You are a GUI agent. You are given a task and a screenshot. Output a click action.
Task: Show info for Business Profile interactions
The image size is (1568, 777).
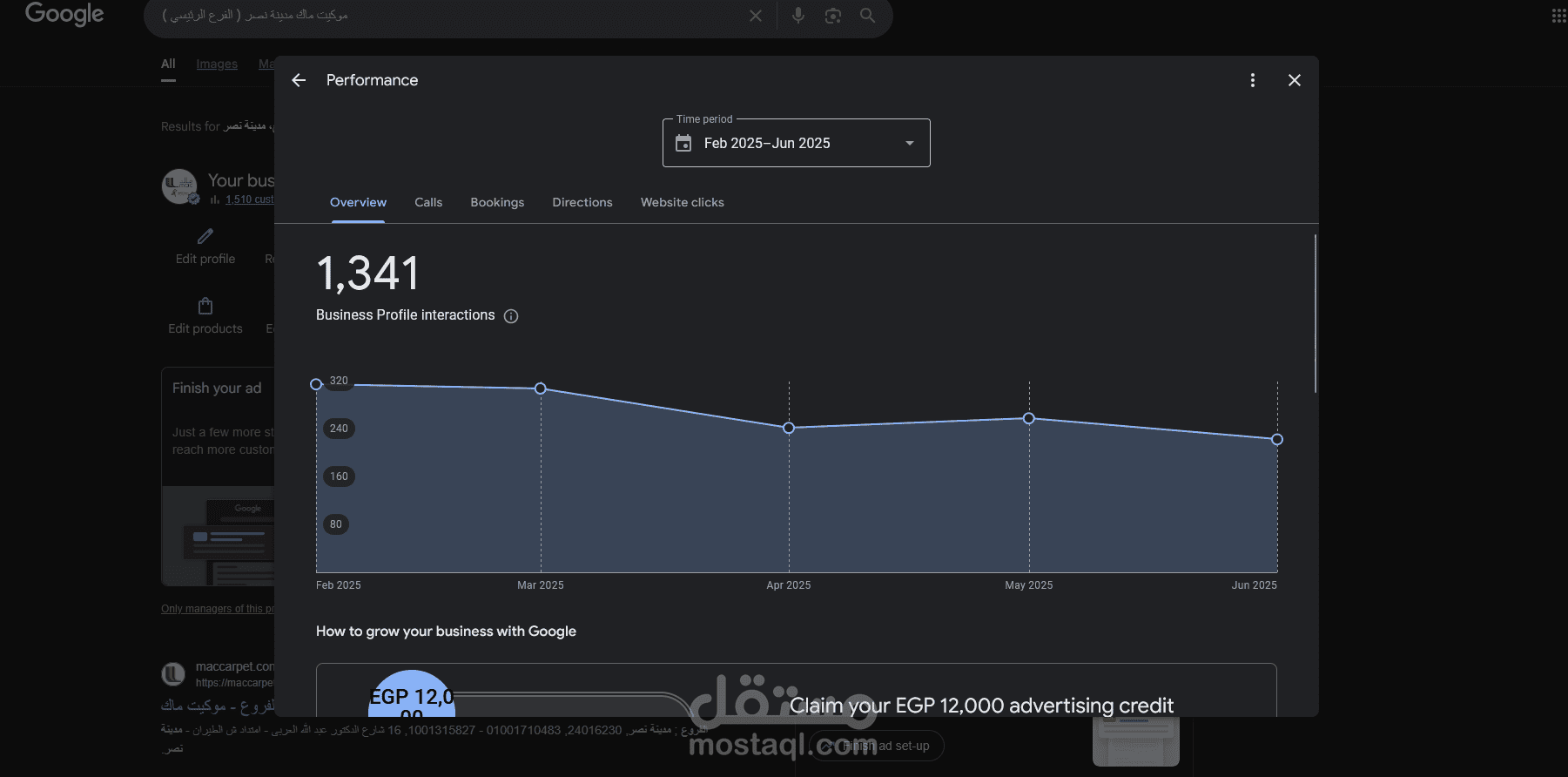[x=511, y=316]
